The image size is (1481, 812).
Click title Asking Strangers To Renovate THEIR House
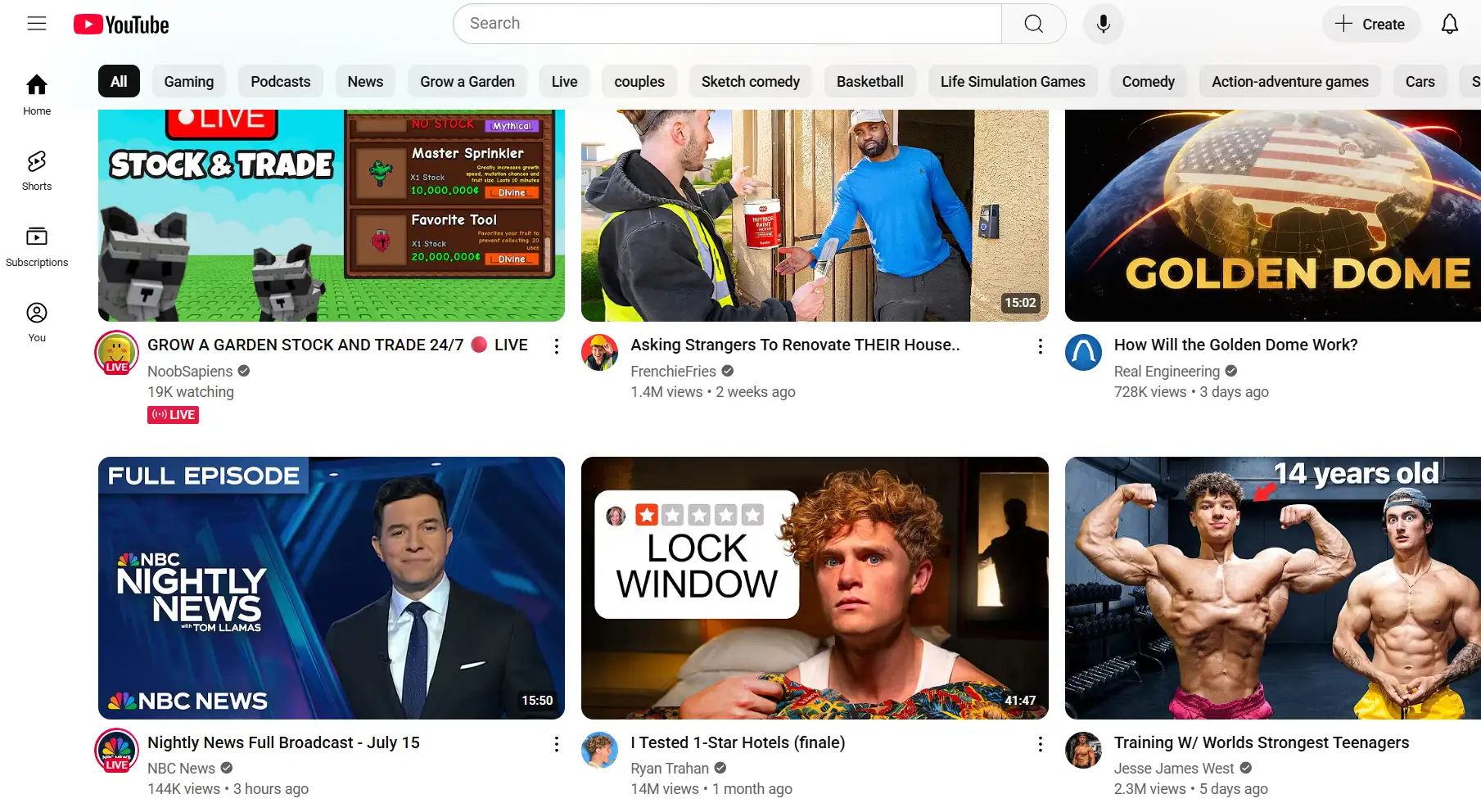click(795, 345)
